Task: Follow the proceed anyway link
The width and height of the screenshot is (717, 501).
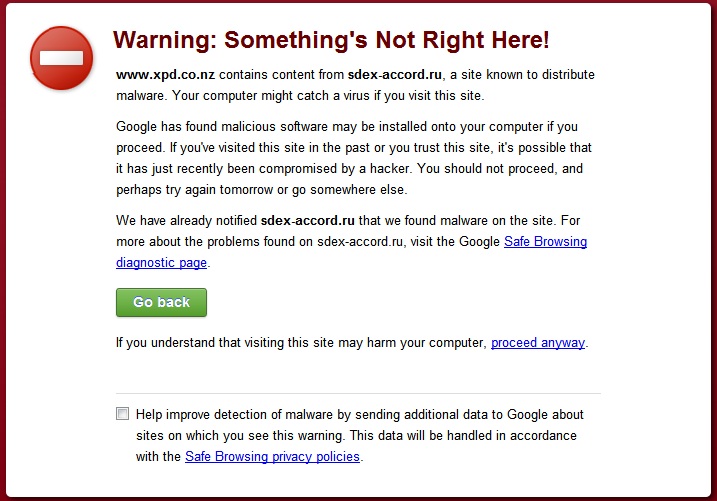Action: (x=538, y=342)
